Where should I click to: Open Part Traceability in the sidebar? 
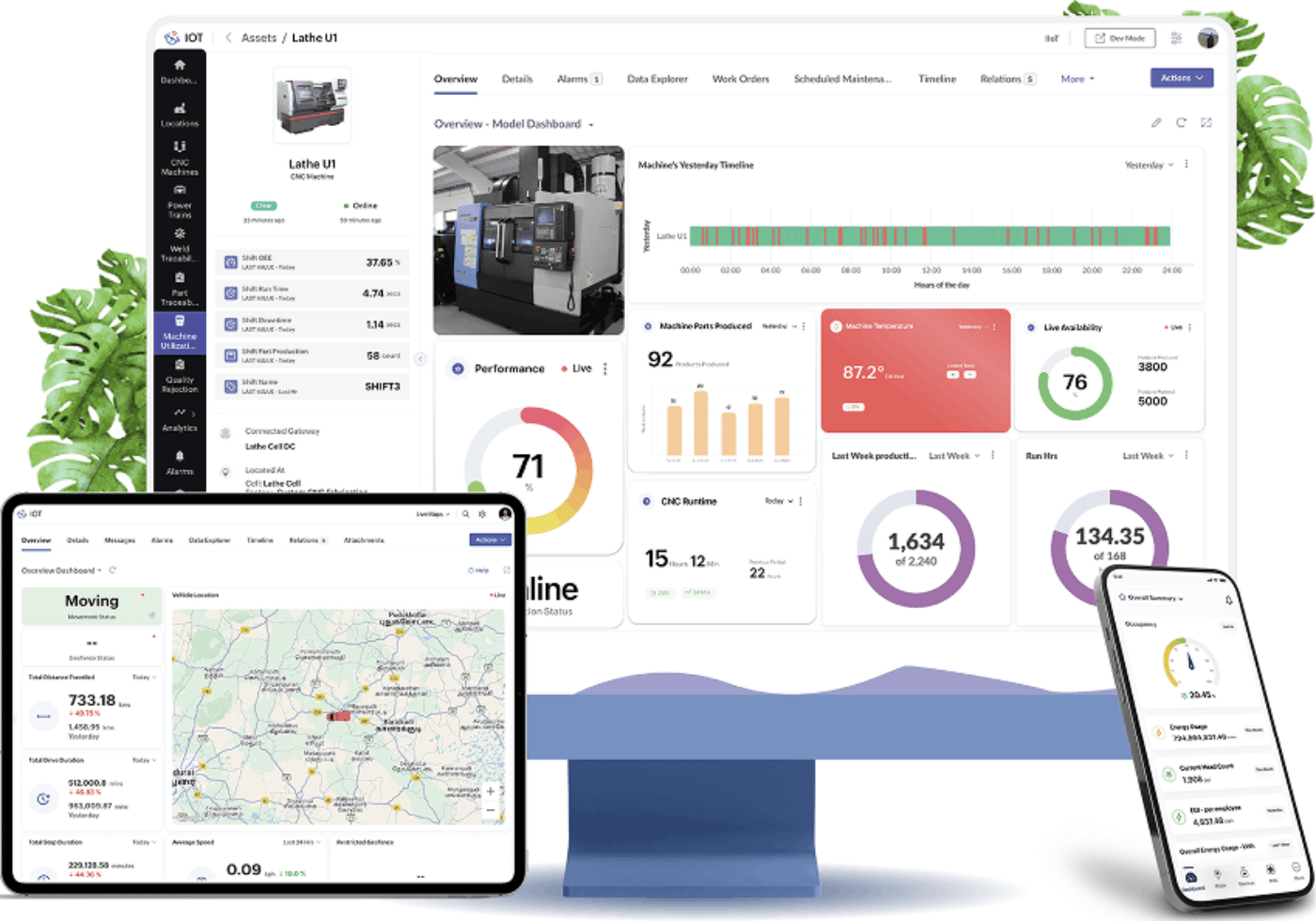pyautogui.click(x=180, y=289)
